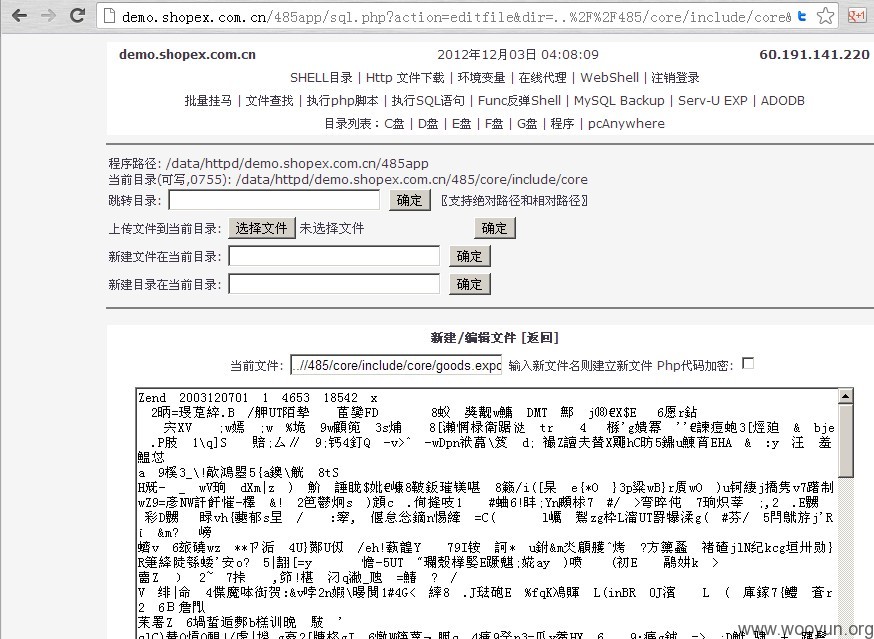Image resolution: width=874 pixels, height=639 pixels.
Task: Open the 环境变量 link
Action: tap(481, 78)
